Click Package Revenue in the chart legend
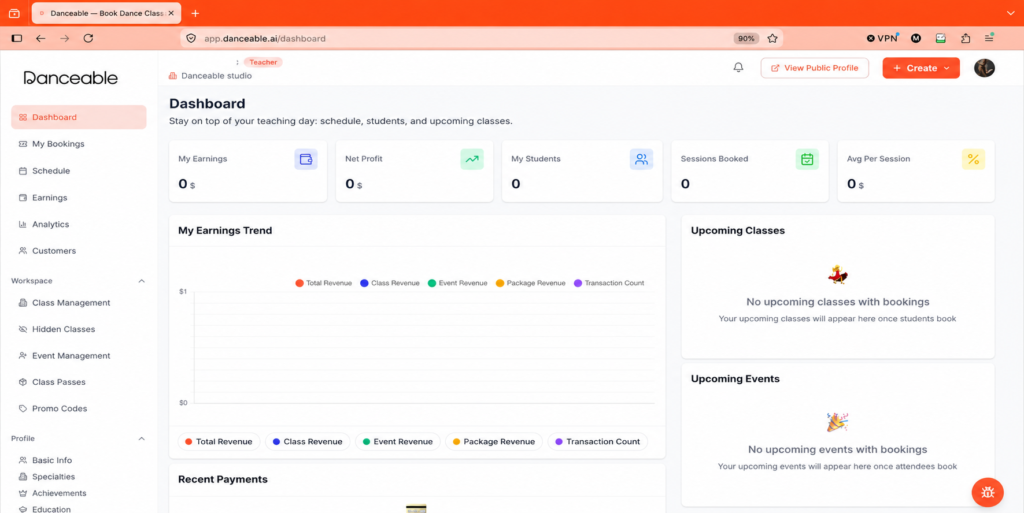 click(x=530, y=283)
